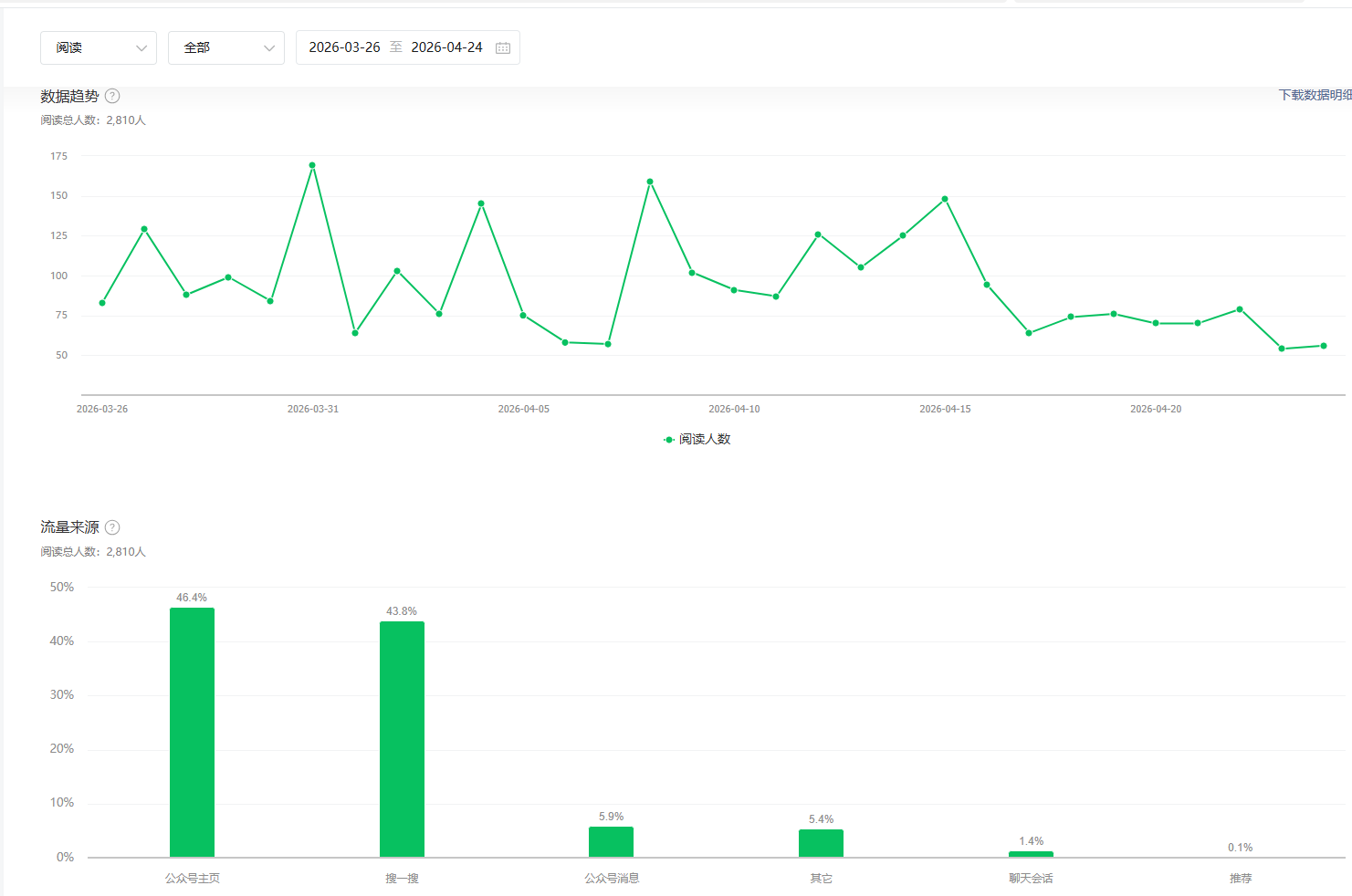Select the data point on 2026-04-15

(x=945, y=199)
